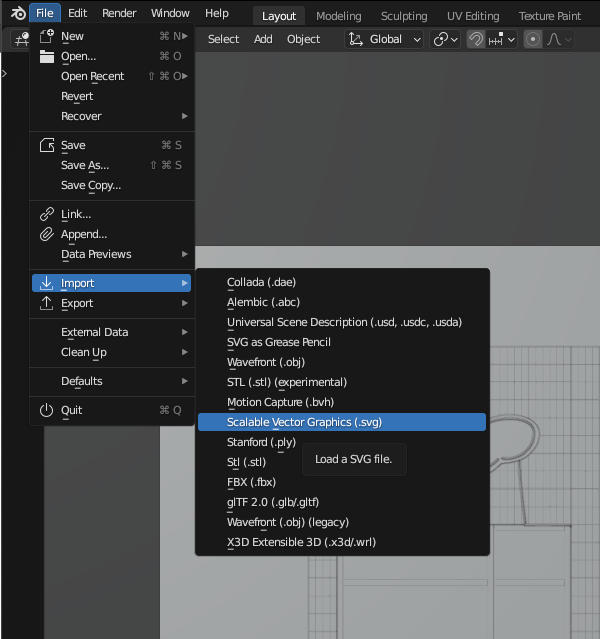The image size is (600, 639).
Task: Expand the Defaults submenu
Action: (x=111, y=381)
